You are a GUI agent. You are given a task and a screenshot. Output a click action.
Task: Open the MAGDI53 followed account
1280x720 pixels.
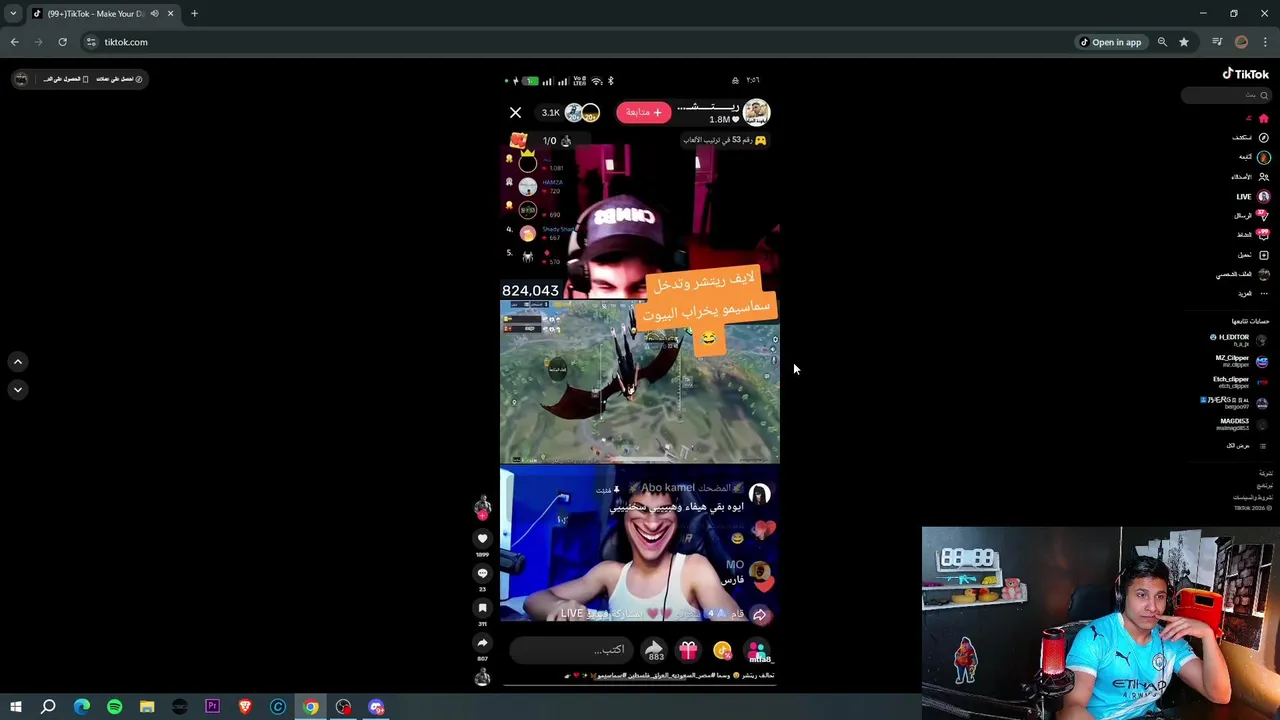click(x=1242, y=424)
